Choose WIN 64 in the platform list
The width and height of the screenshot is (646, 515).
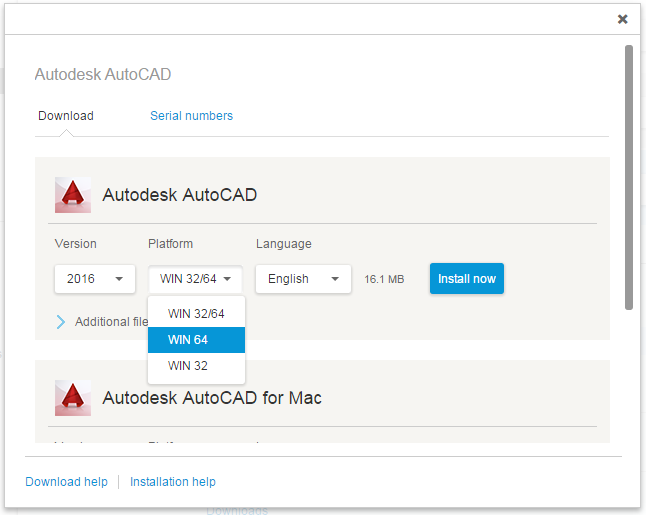pyautogui.click(x=197, y=340)
